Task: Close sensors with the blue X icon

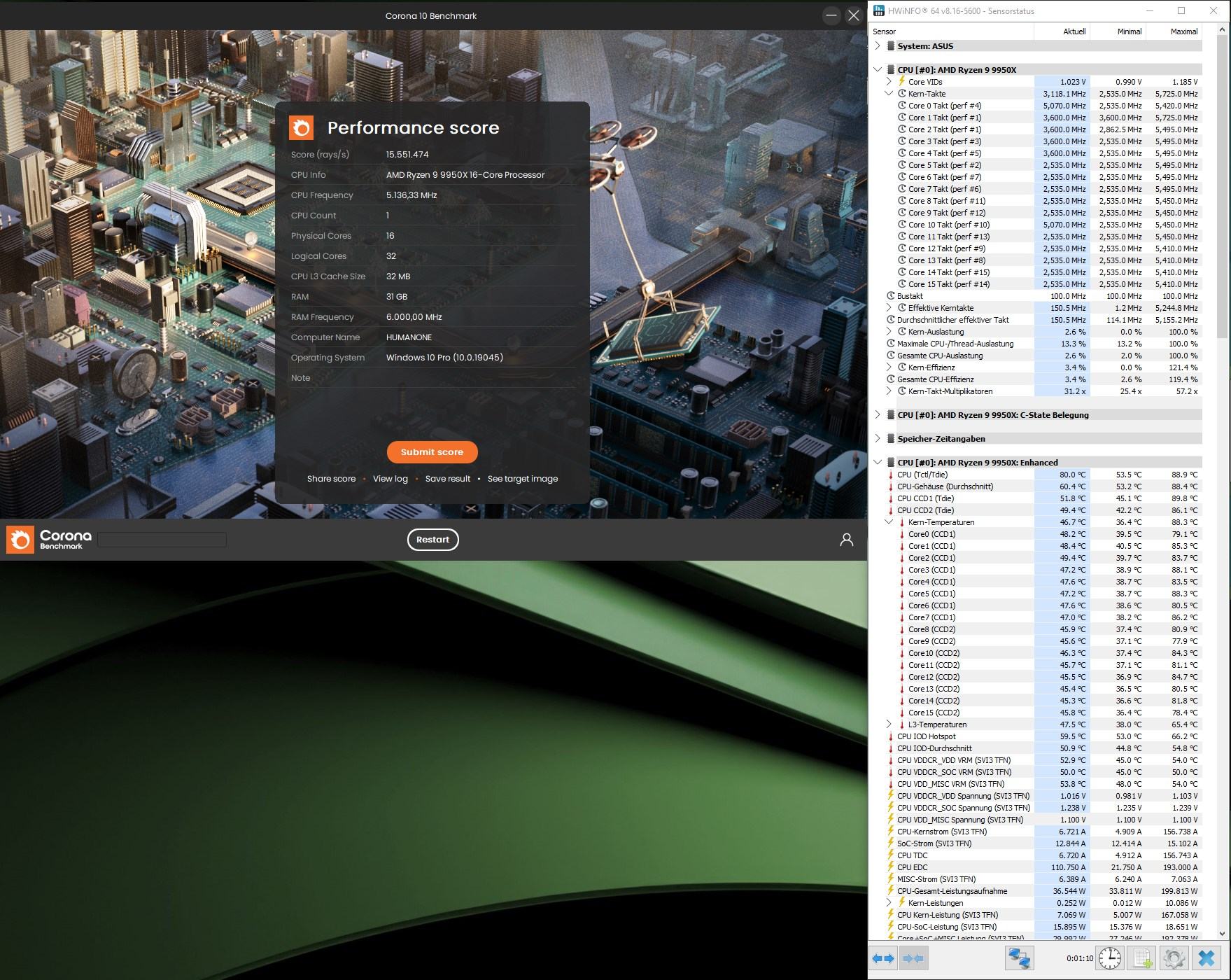Action: tap(1207, 958)
